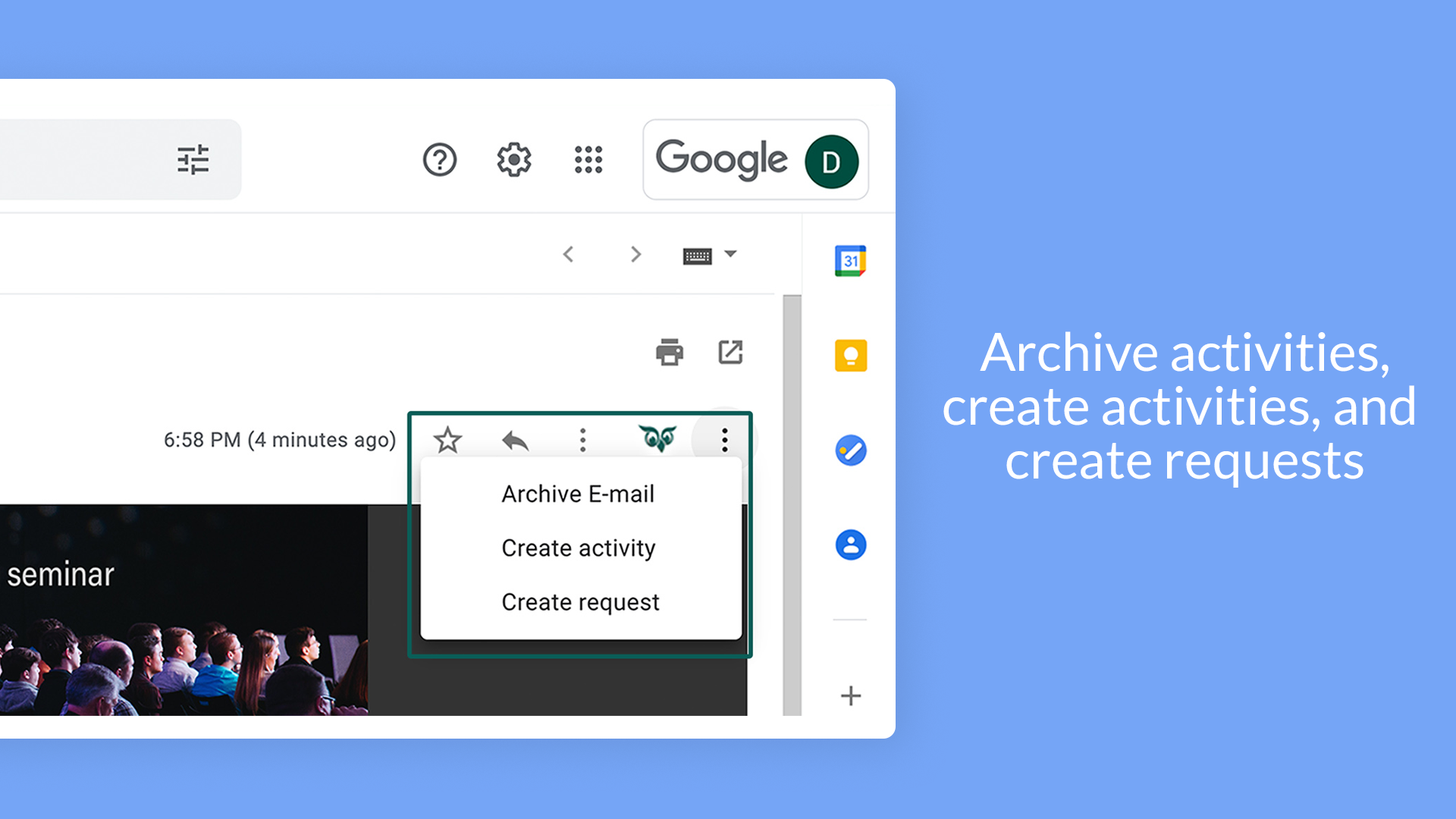Open the message three-dot more menu
The image size is (1456, 819).
[x=582, y=440]
